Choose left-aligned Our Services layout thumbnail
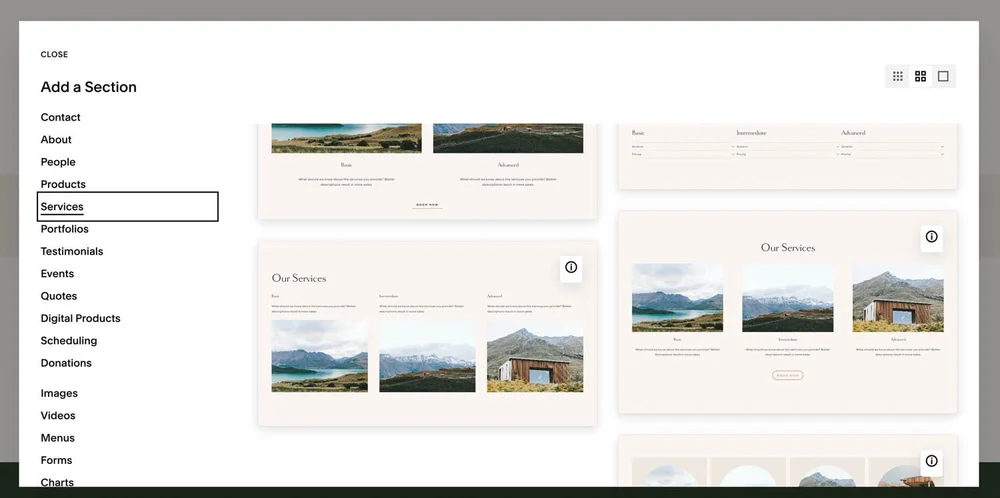 pyautogui.click(x=427, y=333)
